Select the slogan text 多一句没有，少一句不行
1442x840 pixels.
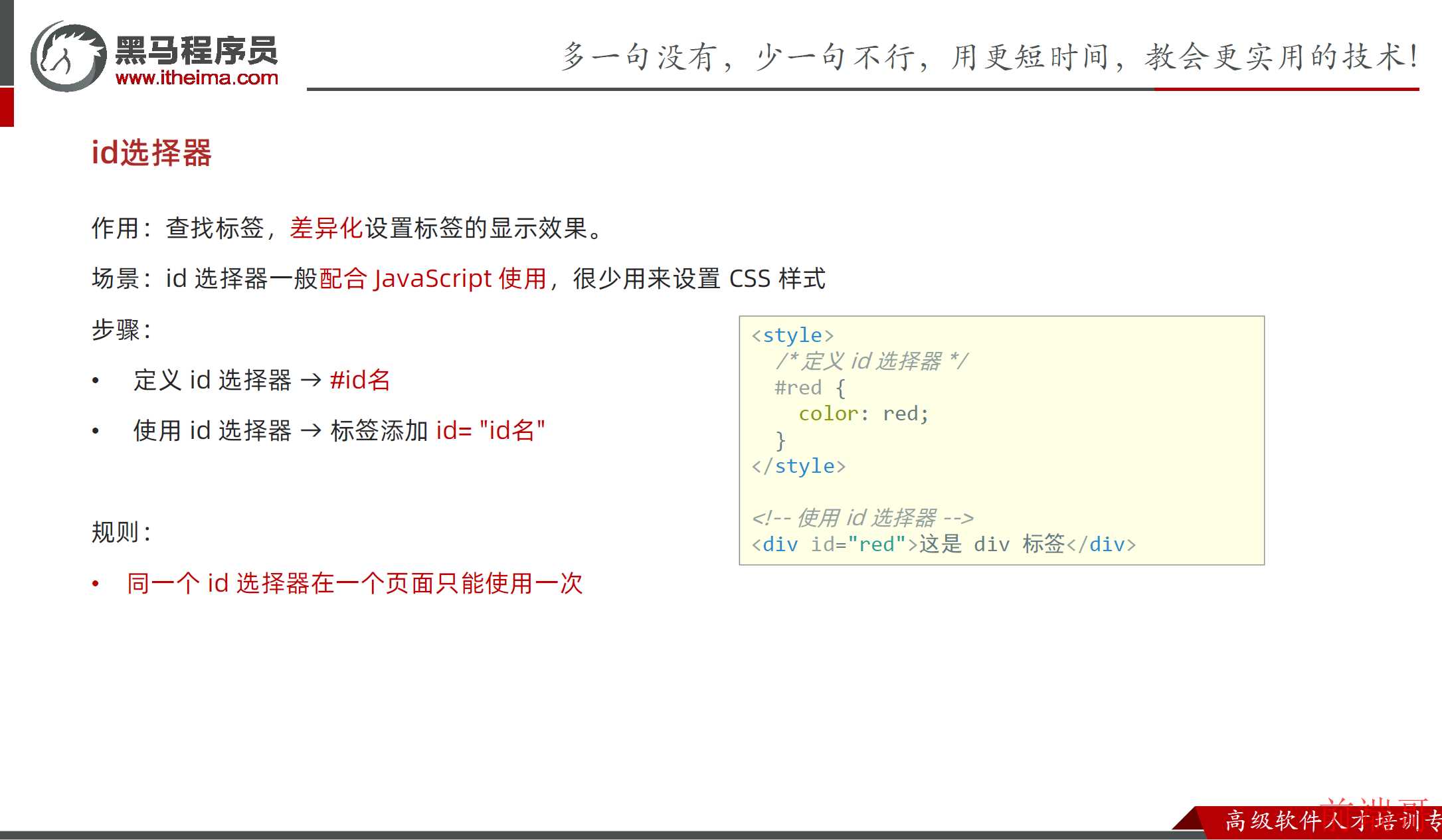pos(737,57)
